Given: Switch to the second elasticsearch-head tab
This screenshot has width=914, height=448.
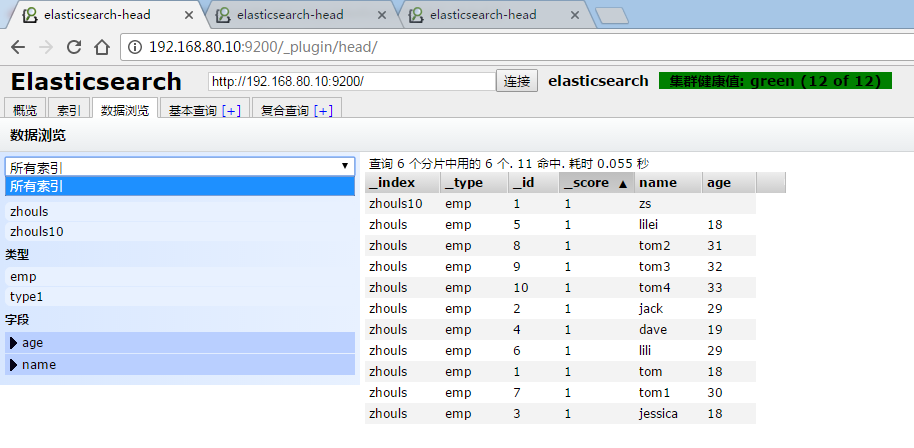Looking at the screenshot, I should [300, 15].
